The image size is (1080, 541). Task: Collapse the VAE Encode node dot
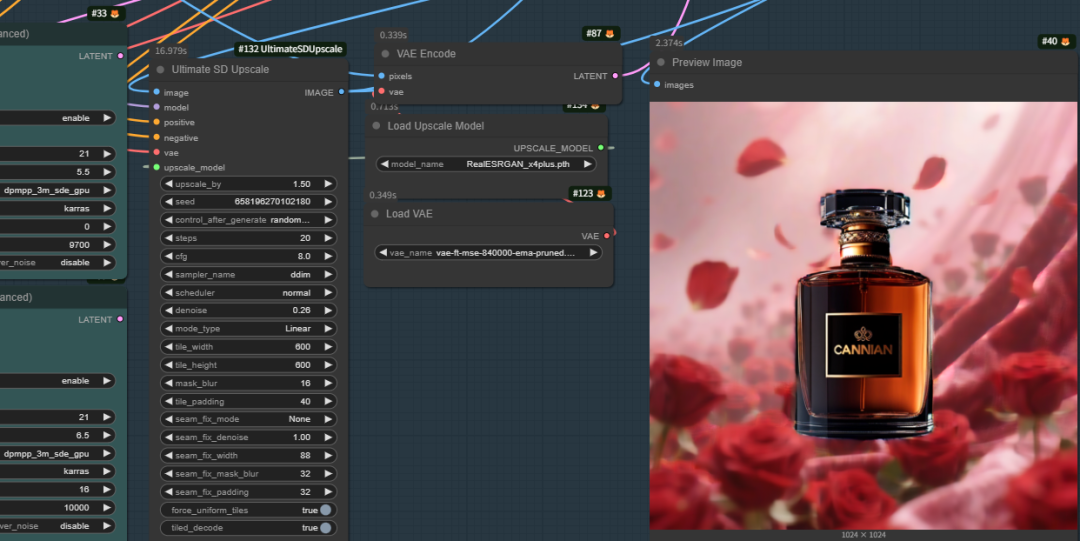[x=385, y=54]
